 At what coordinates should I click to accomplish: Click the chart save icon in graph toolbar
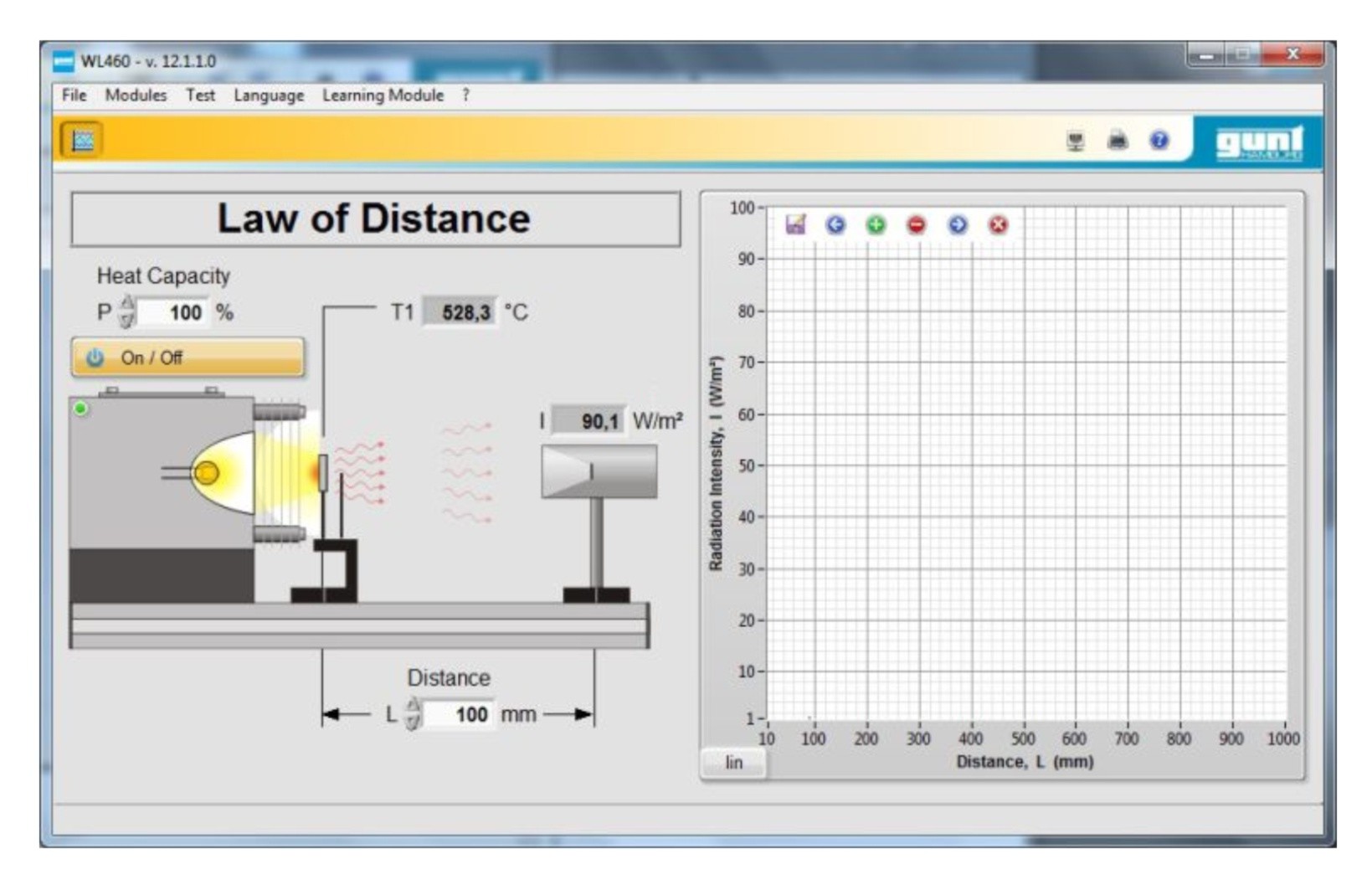pos(795,224)
